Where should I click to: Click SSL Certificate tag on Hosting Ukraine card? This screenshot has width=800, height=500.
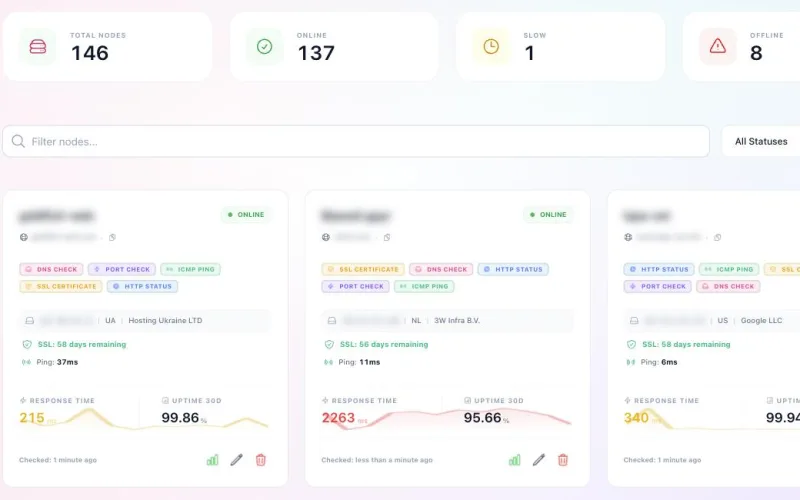click(x=61, y=286)
